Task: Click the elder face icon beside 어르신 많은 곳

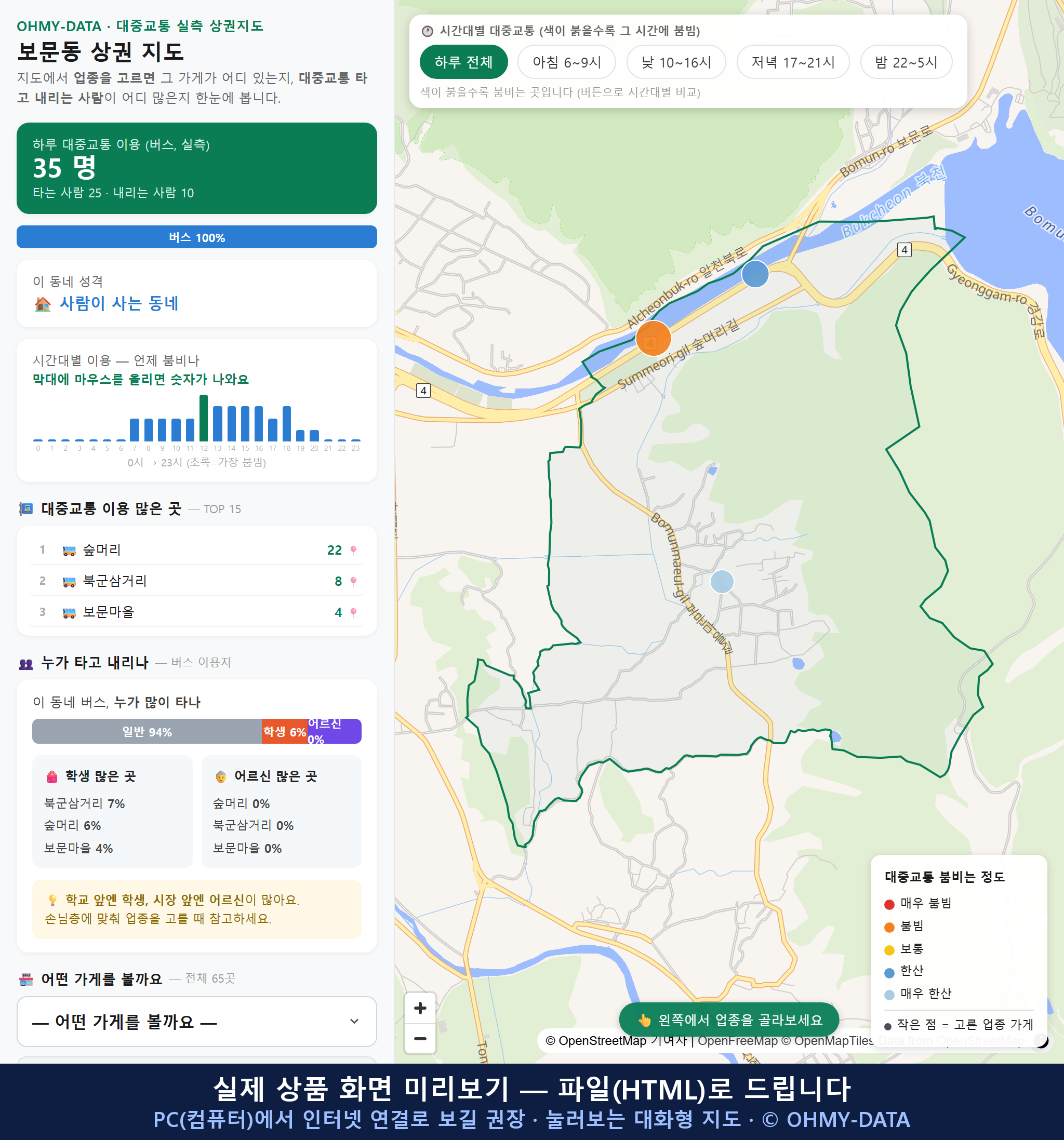Action: coord(221,776)
